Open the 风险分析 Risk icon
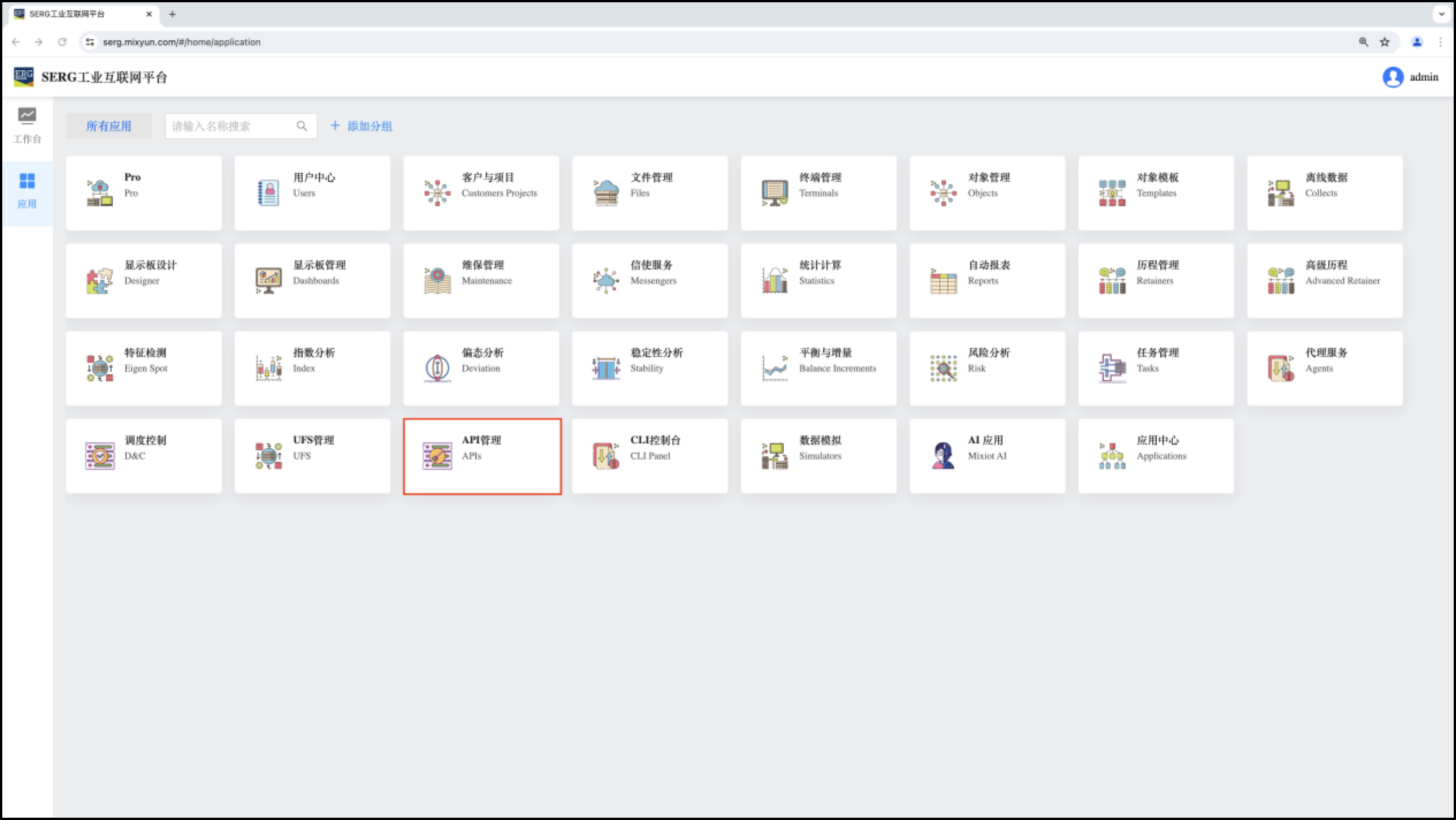1456x820 pixels. [x=943, y=369]
